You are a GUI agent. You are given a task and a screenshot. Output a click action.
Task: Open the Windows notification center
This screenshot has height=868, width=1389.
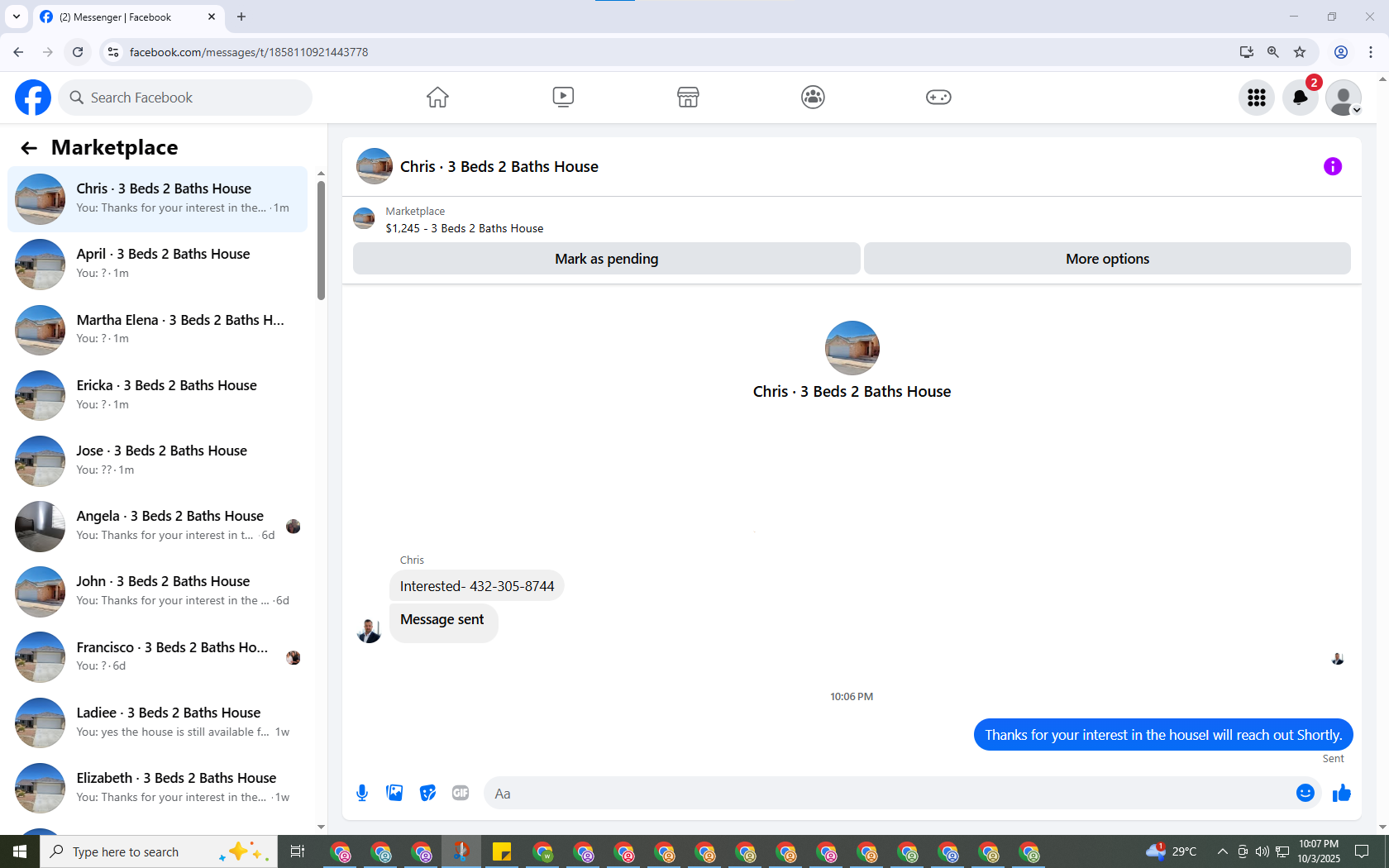(x=1362, y=851)
